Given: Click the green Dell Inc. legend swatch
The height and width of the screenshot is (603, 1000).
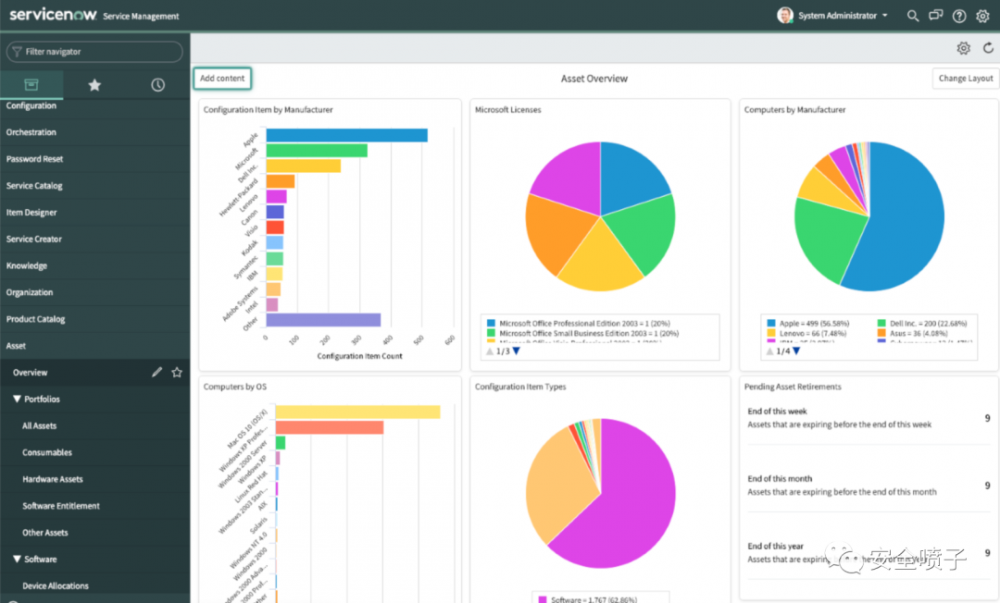Looking at the screenshot, I should [881, 323].
